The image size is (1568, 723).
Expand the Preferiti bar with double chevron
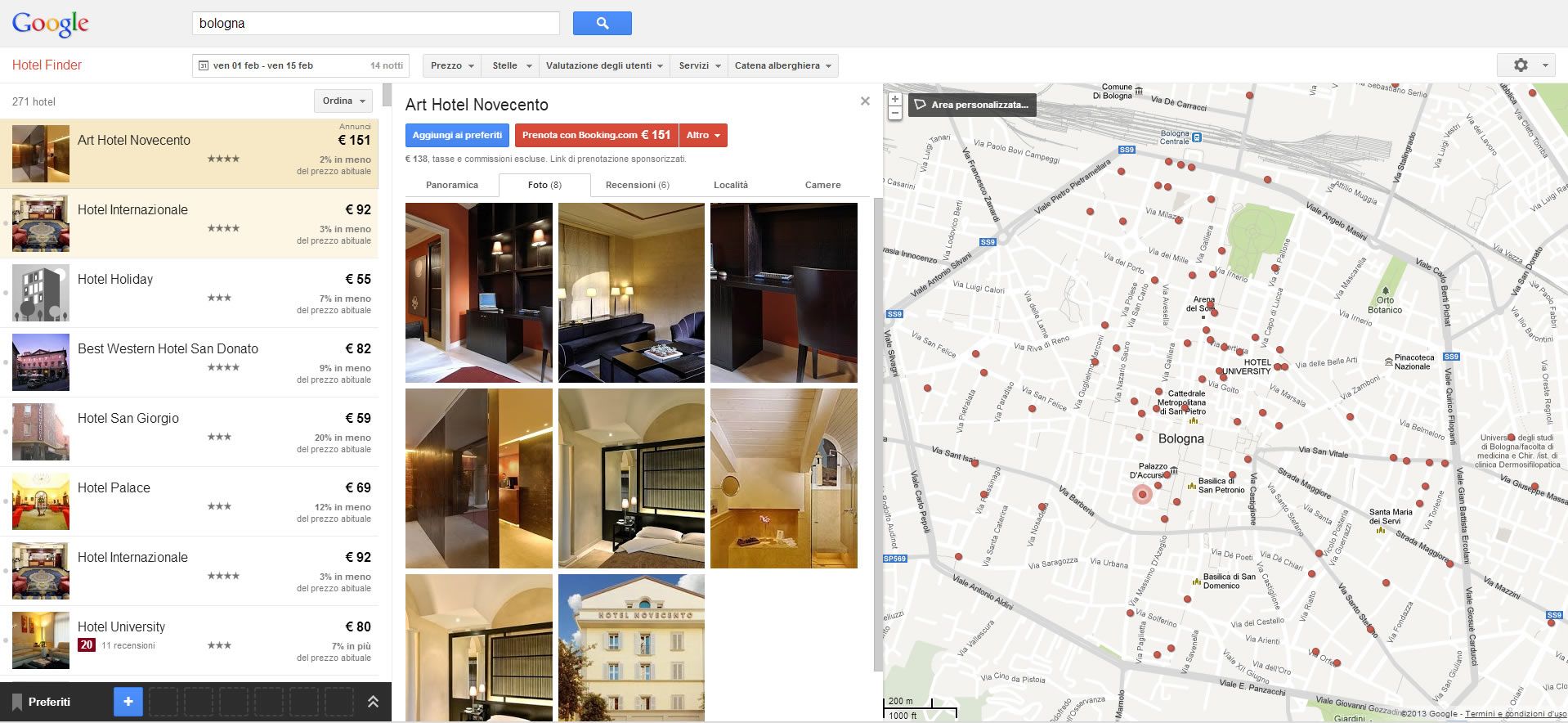[373, 702]
